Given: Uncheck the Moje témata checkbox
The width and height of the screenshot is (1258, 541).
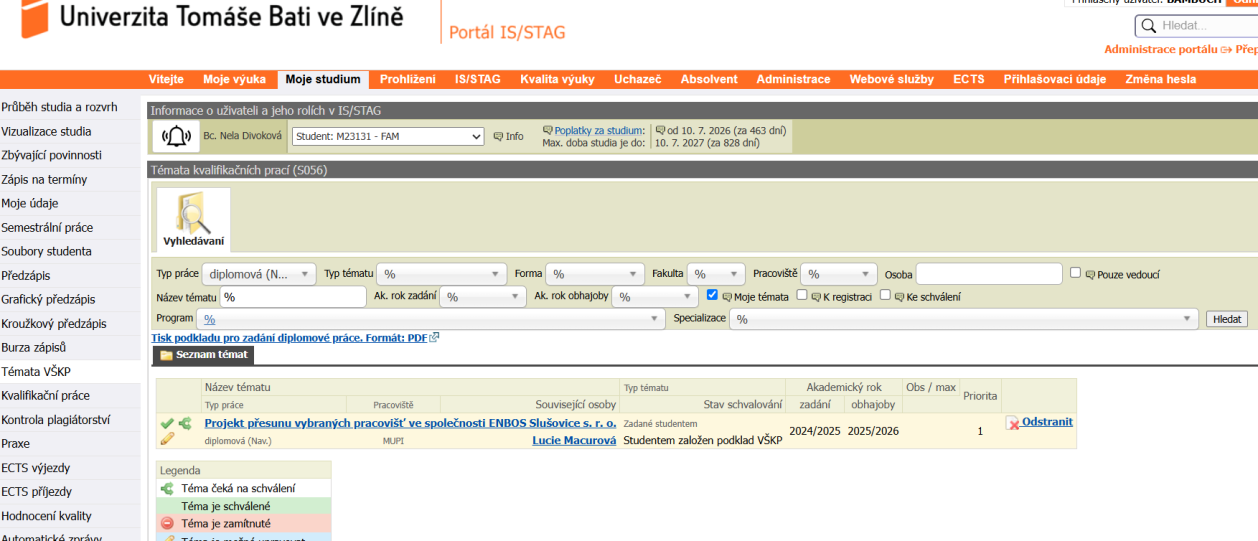Looking at the screenshot, I should point(712,295).
